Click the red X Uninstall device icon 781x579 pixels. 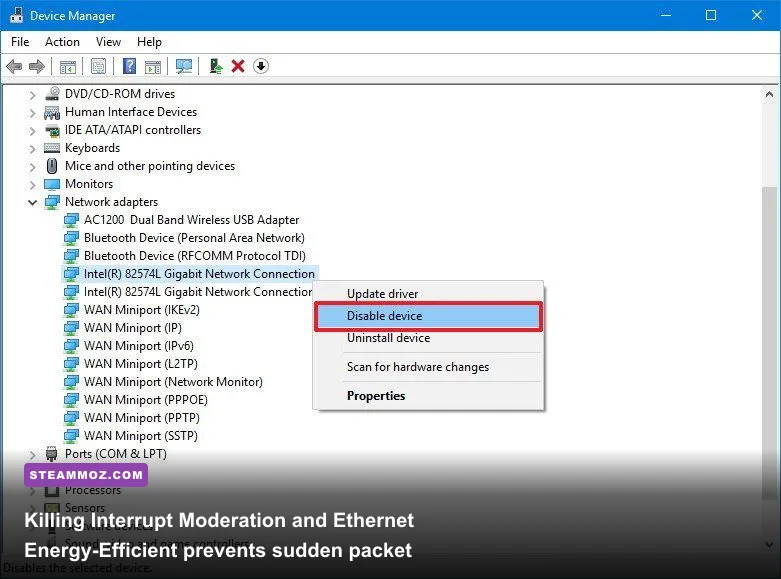(x=238, y=66)
